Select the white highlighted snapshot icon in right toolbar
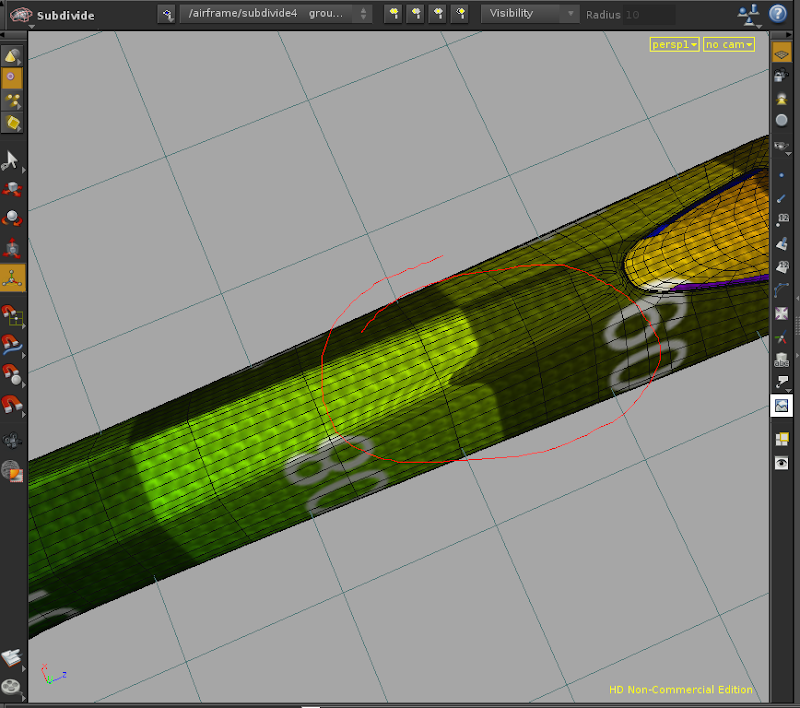This screenshot has width=800, height=708. tap(782, 406)
